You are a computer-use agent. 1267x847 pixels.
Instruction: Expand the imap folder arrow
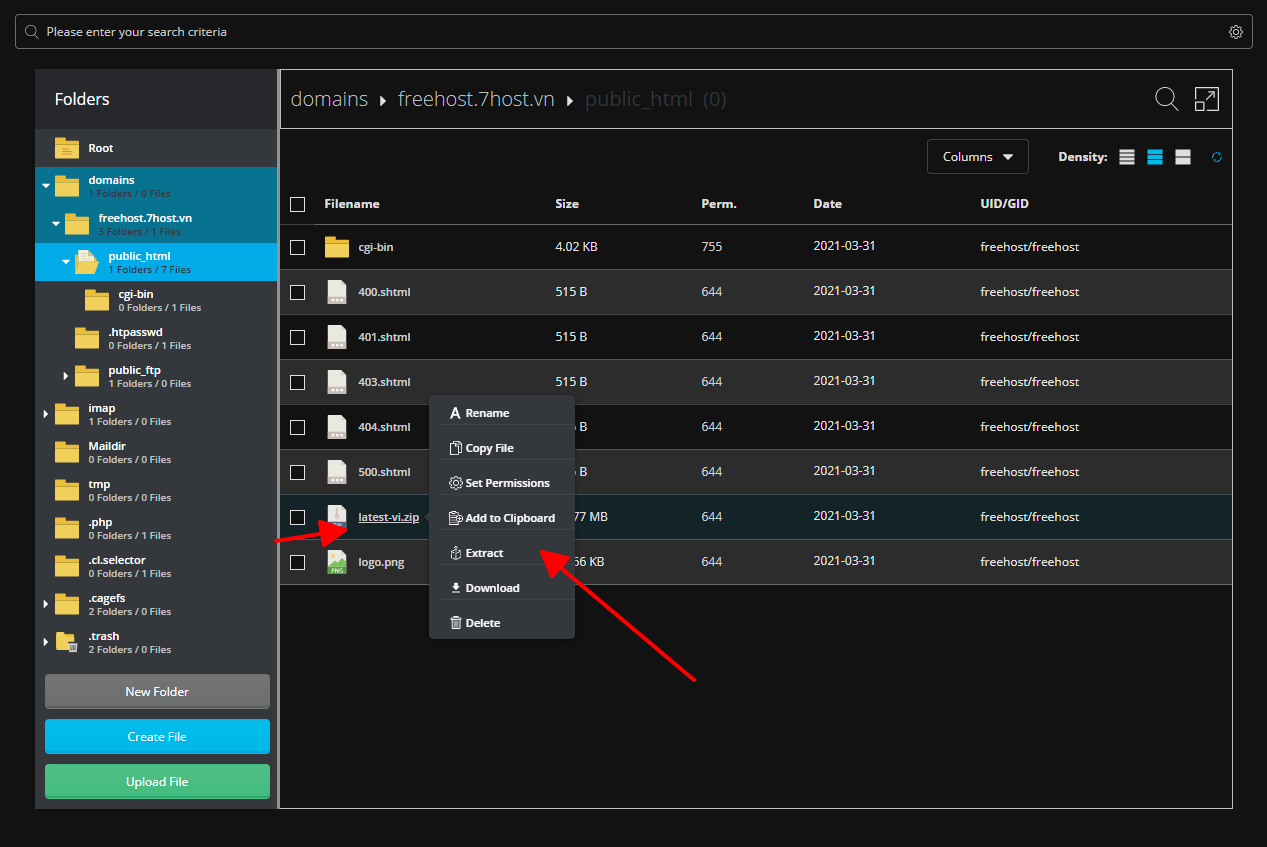(x=45, y=414)
